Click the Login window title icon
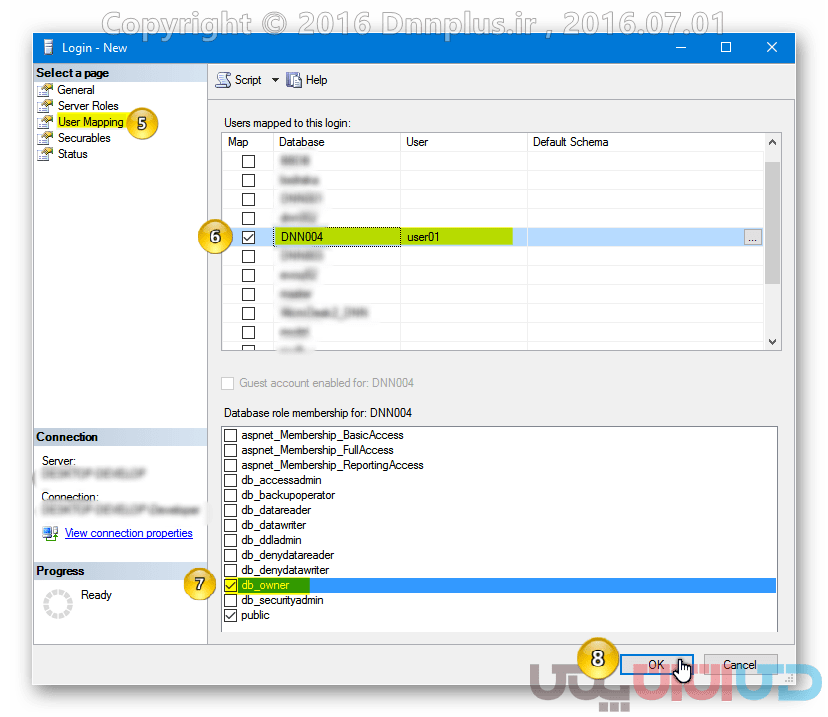The width and height of the screenshot is (828, 717). pos(48,47)
